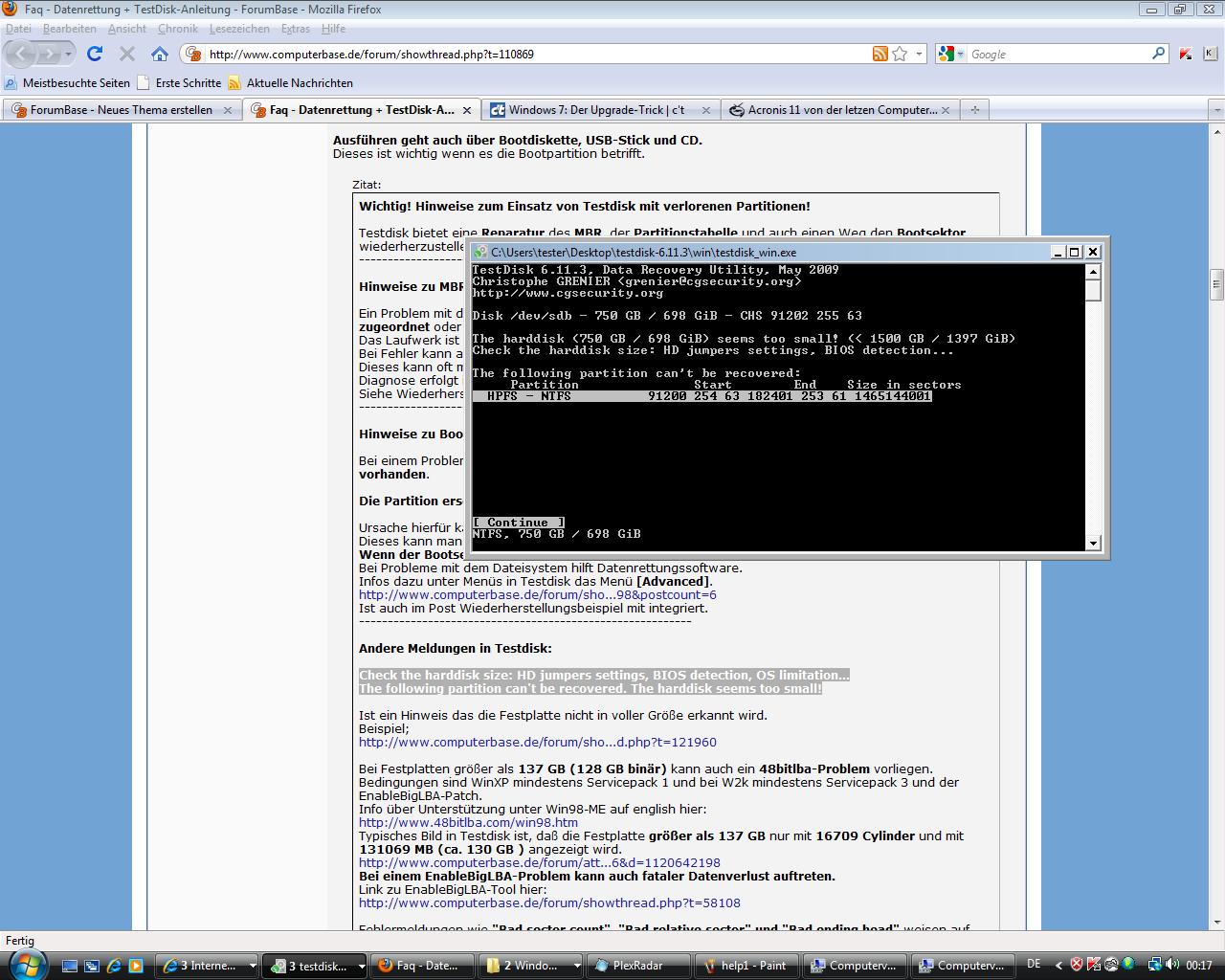Viewport: 1225px width, 980px height.
Task: Click the stop loading X icon
Action: click(127, 54)
